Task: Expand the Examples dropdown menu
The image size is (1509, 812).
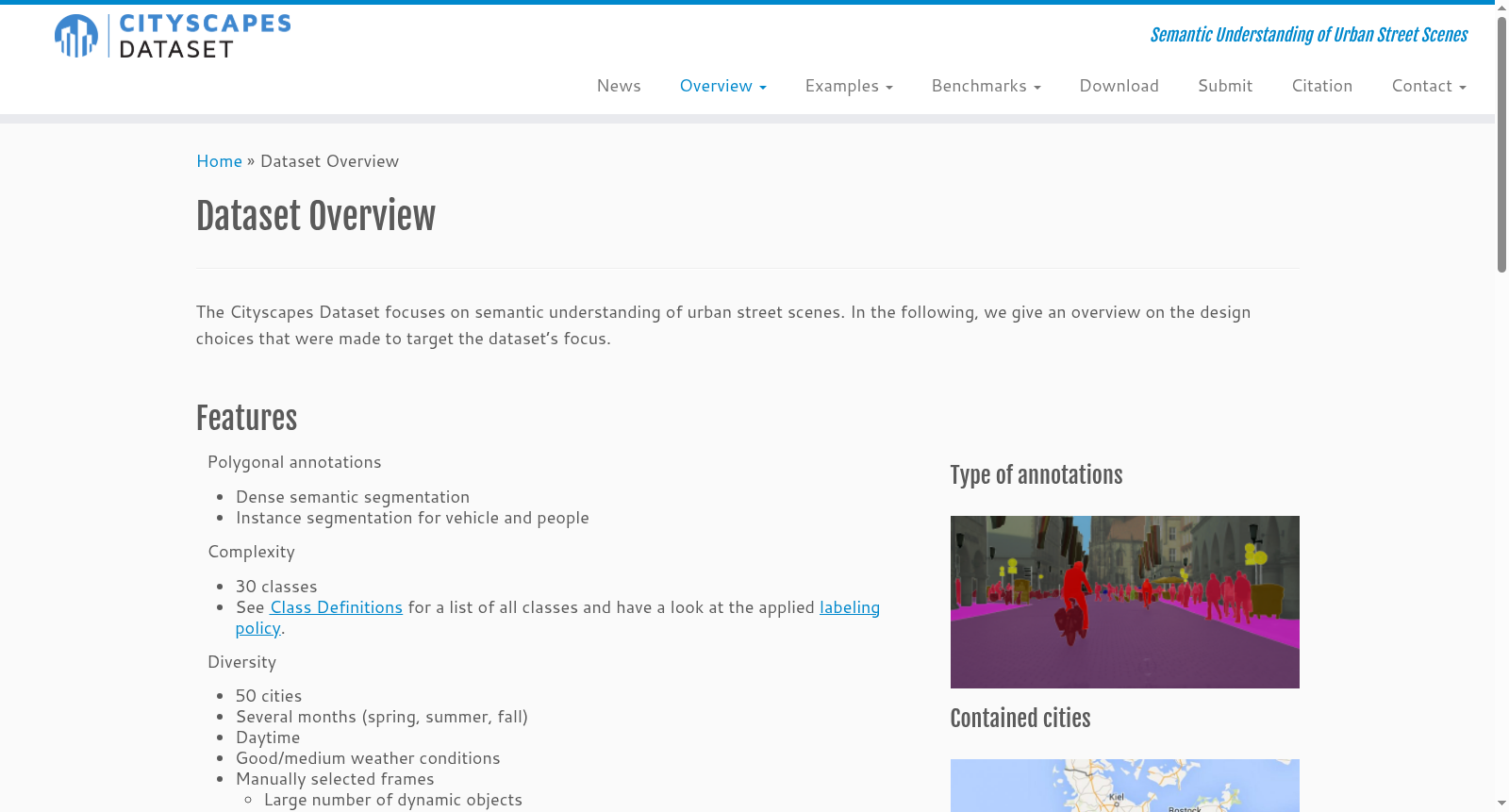Action: coord(849,86)
